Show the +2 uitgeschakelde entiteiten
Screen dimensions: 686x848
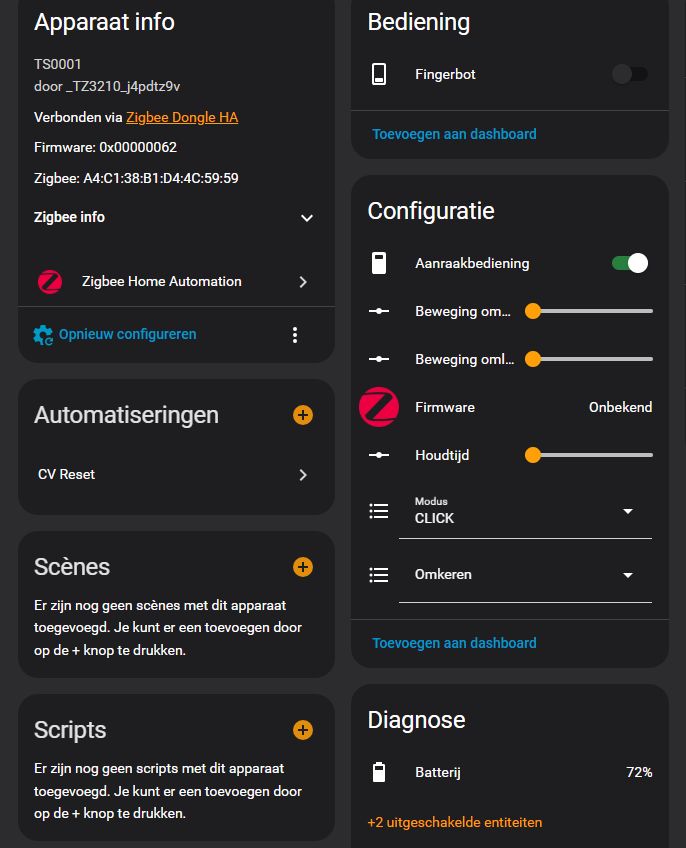tap(455, 822)
